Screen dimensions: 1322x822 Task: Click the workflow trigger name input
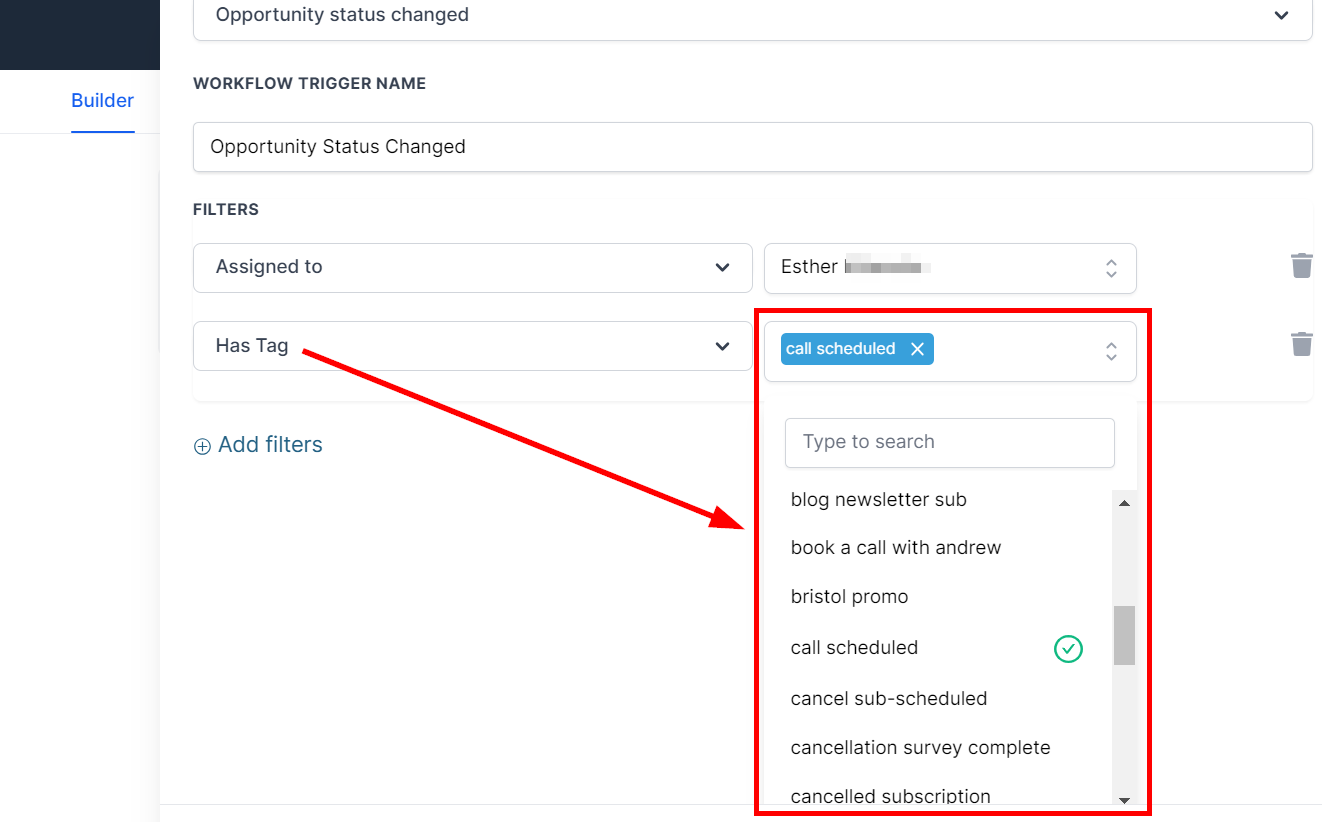(752, 147)
